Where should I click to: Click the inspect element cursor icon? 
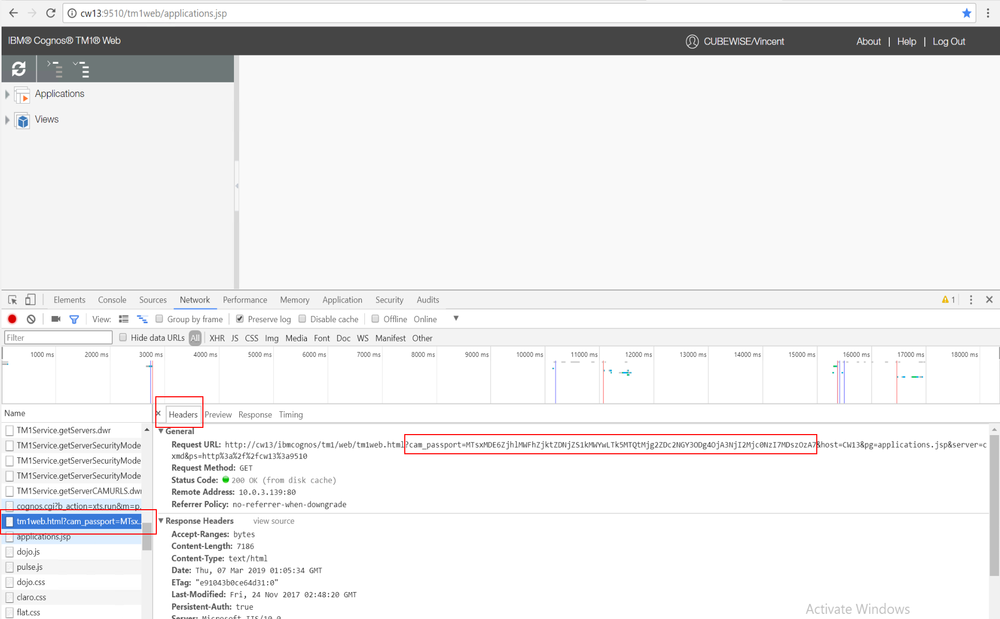click(11, 300)
